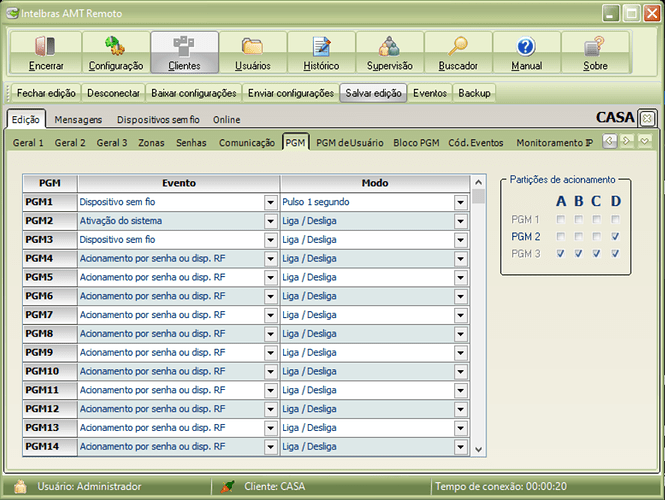Expand PGM7 Evento dropdown

(x=271, y=315)
